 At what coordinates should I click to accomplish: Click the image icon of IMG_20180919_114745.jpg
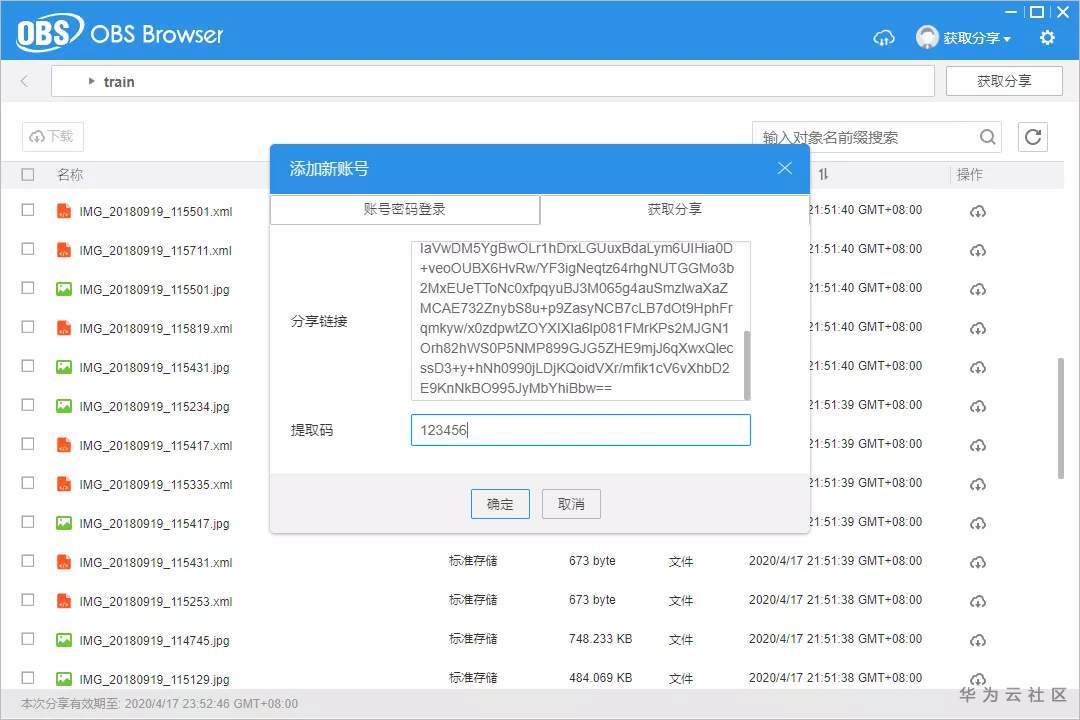point(63,640)
